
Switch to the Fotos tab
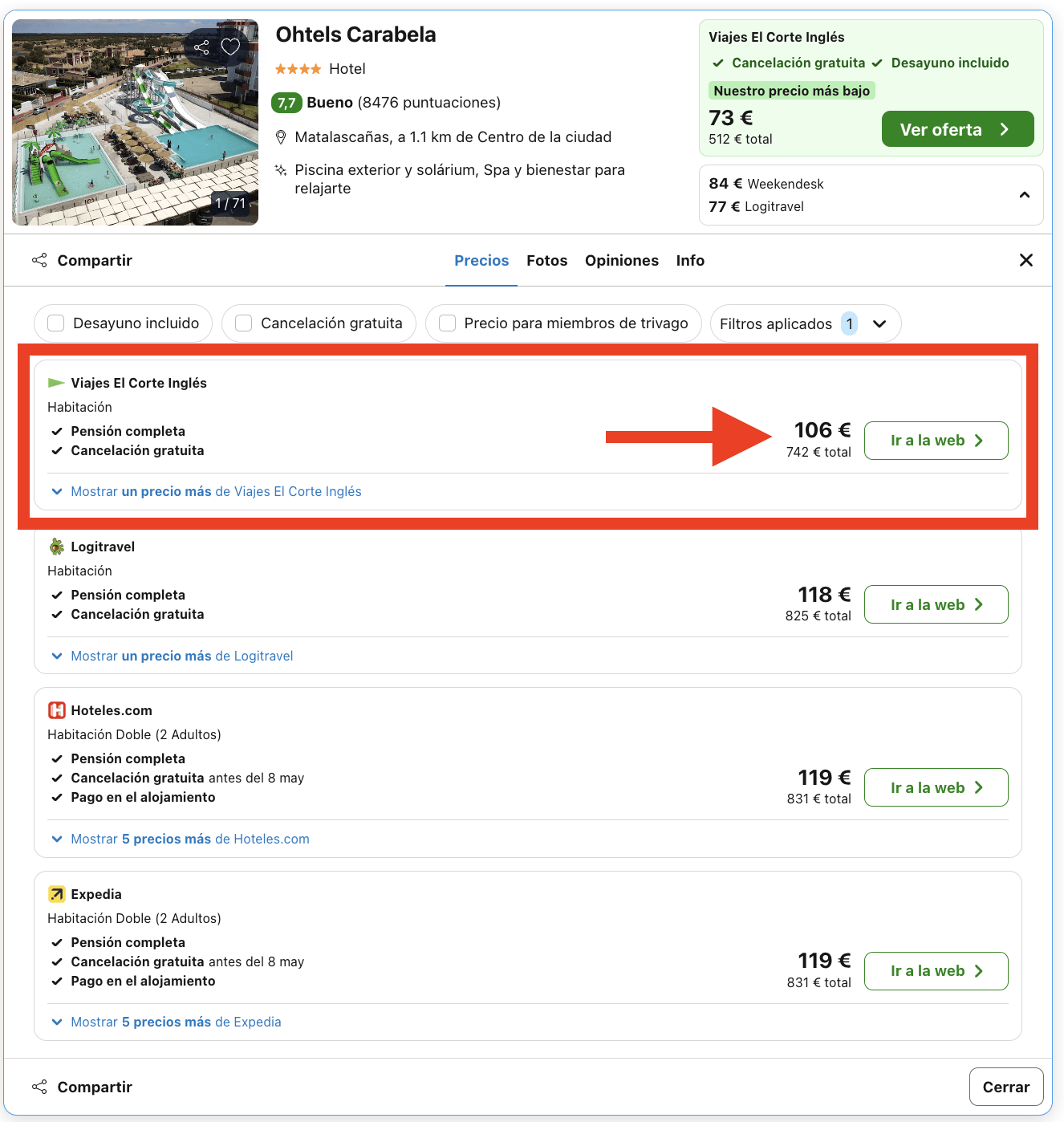(546, 260)
